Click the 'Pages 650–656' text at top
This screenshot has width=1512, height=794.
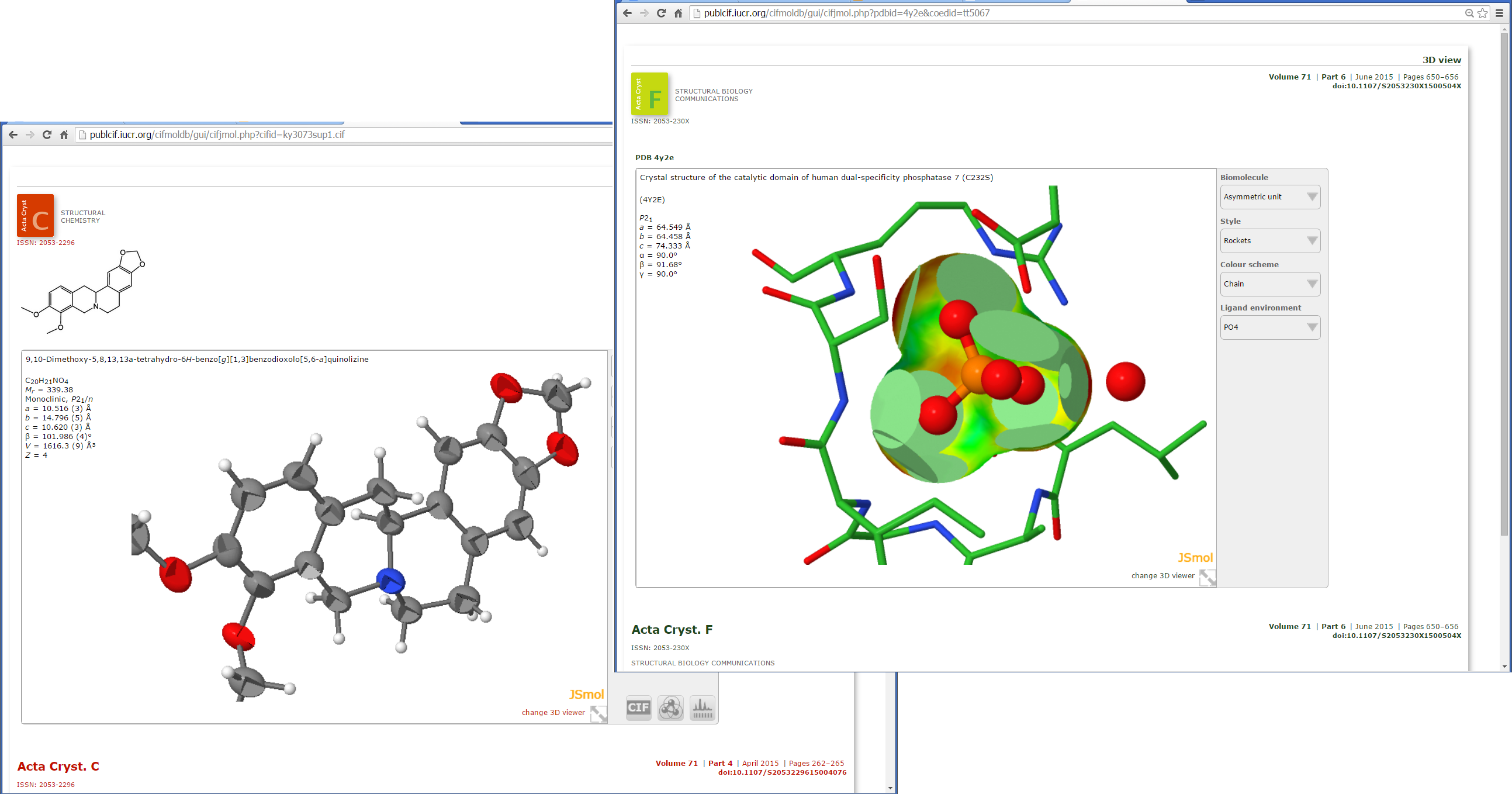click(x=1430, y=77)
